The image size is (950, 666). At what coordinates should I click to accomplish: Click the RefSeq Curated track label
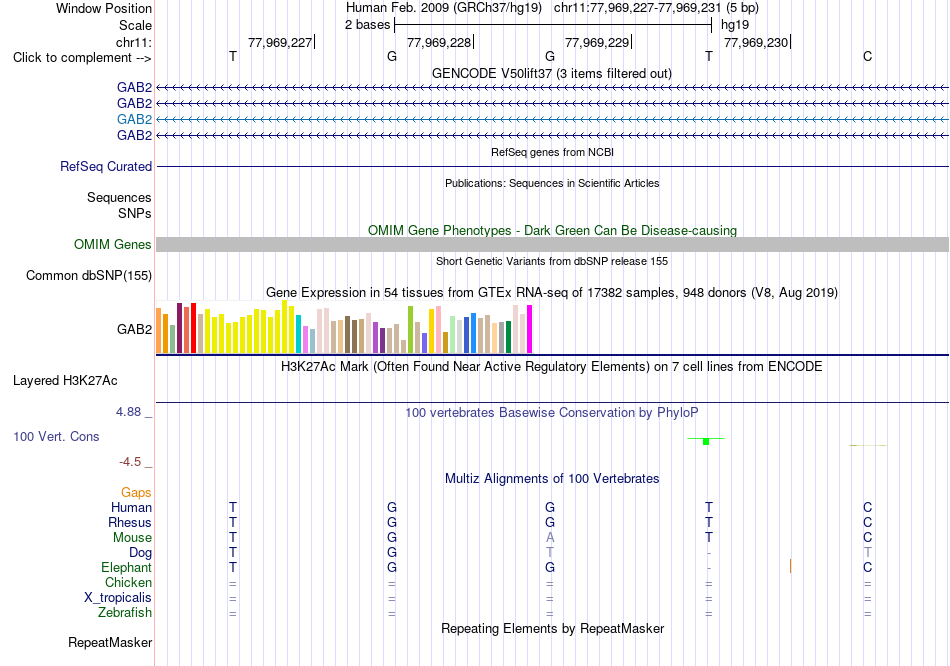click(106, 167)
